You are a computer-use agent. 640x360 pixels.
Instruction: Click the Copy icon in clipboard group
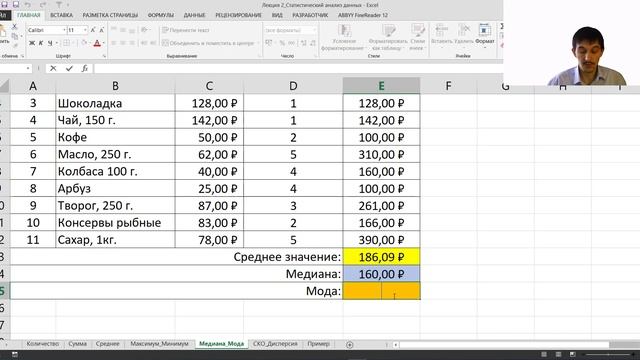click(15, 36)
